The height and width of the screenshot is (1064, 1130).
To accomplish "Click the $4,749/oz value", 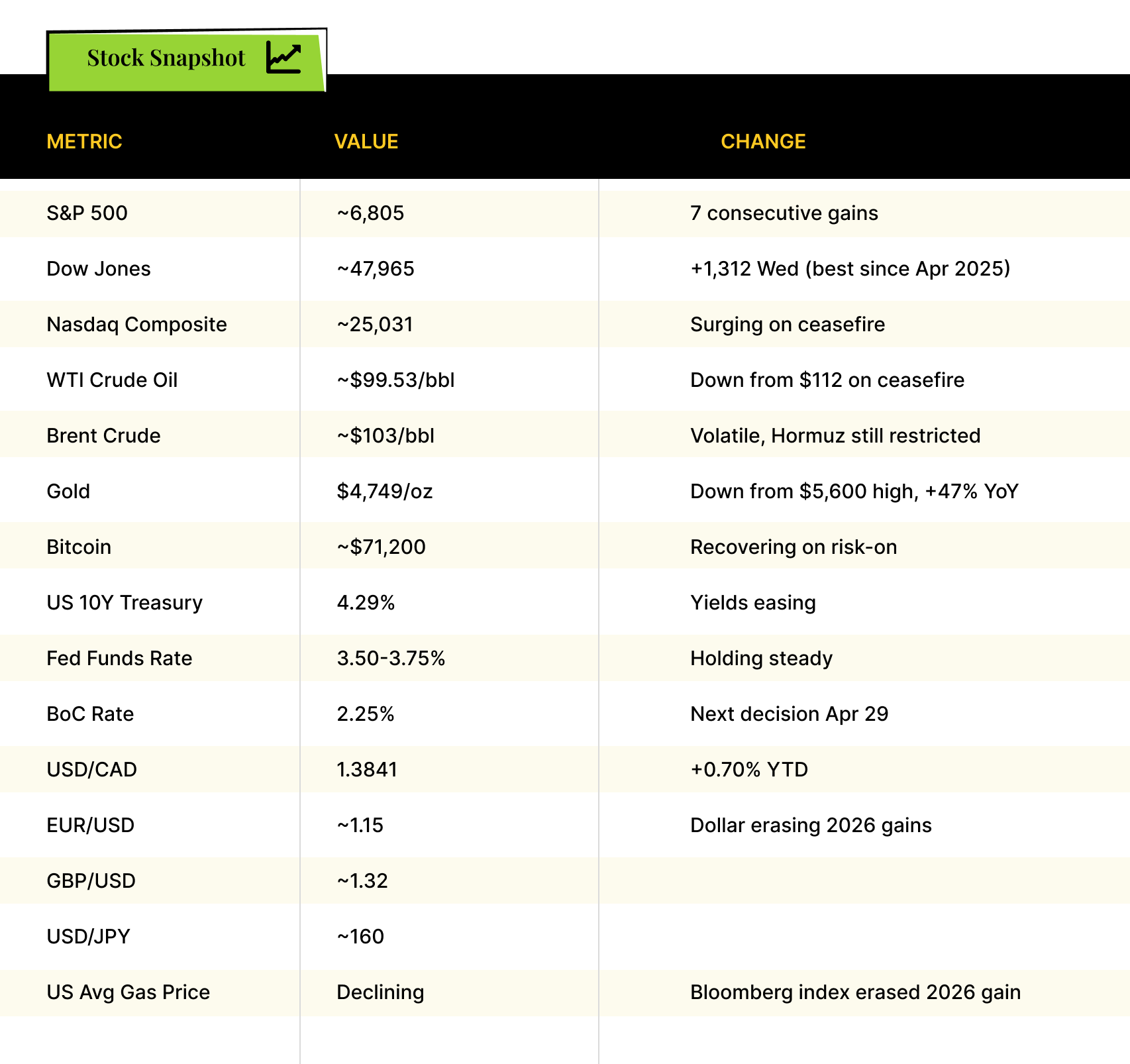I will [385, 492].
